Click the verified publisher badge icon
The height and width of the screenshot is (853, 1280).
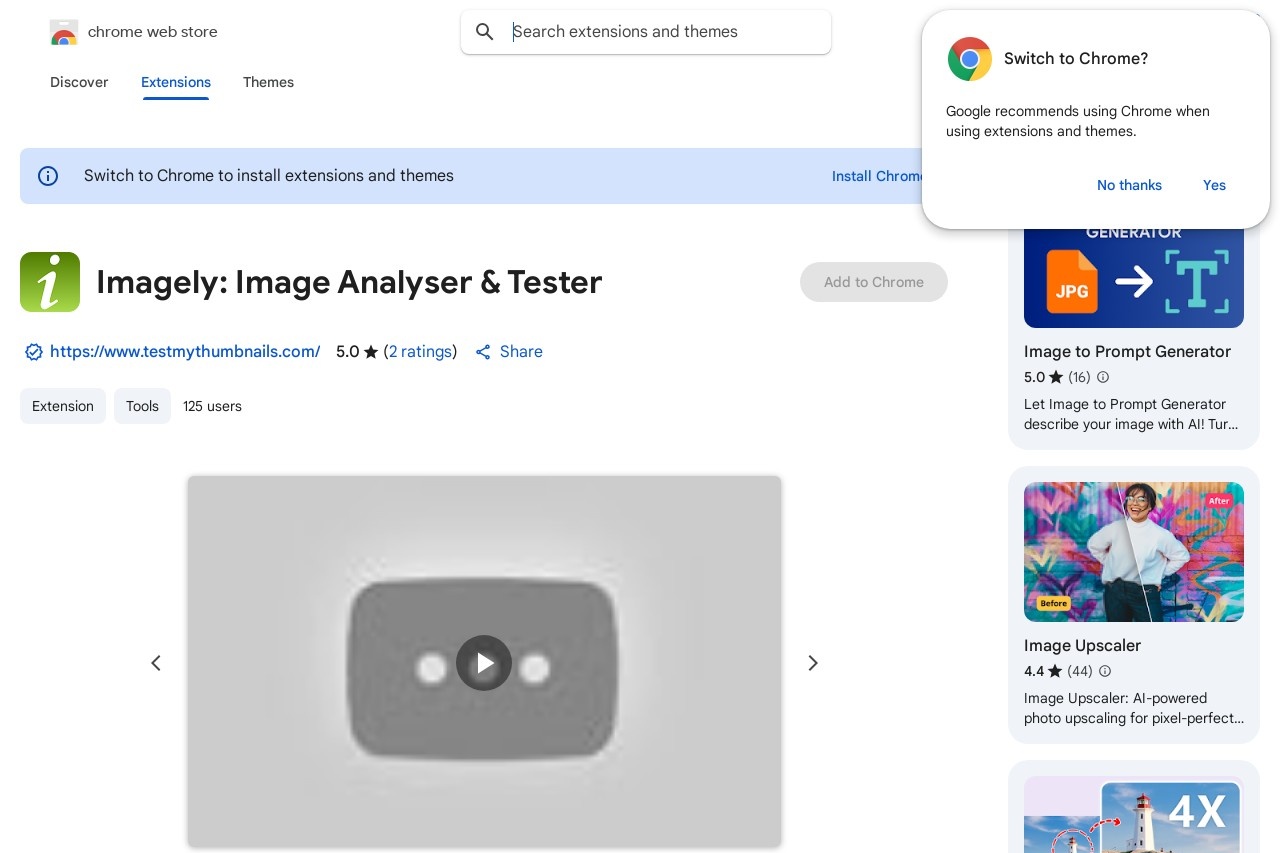(34, 352)
